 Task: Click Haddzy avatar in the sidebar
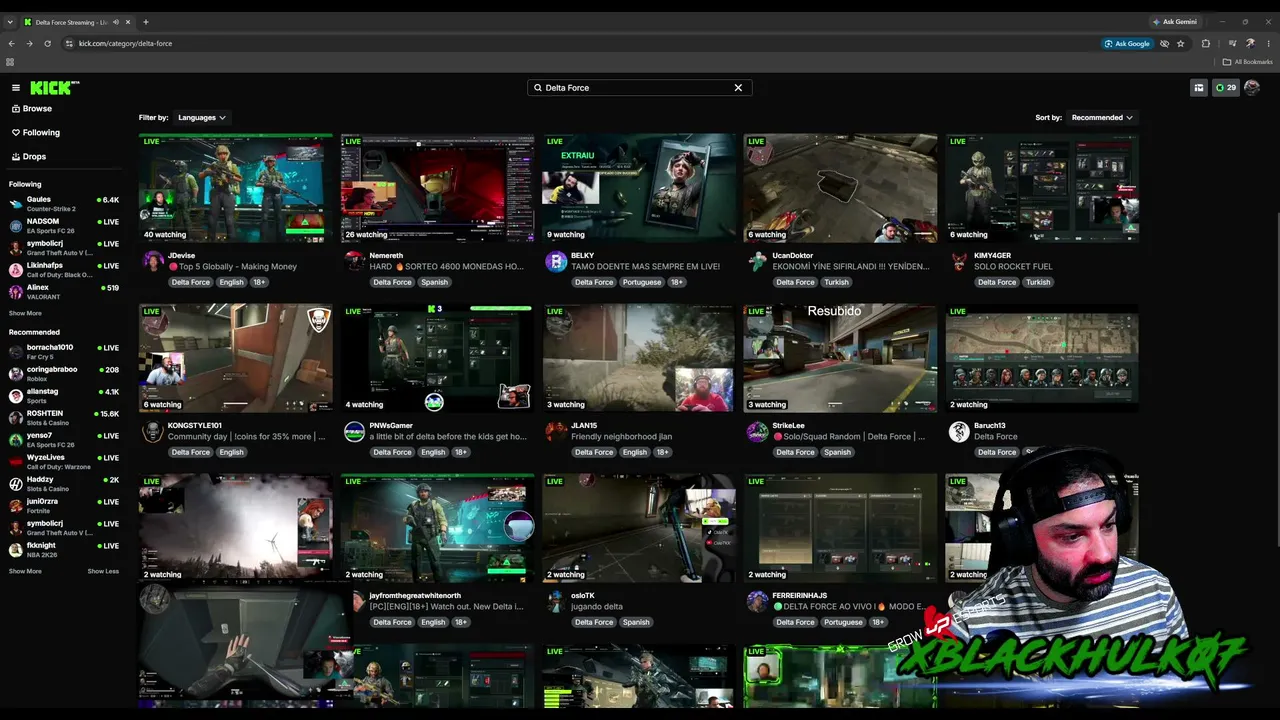click(16, 484)
